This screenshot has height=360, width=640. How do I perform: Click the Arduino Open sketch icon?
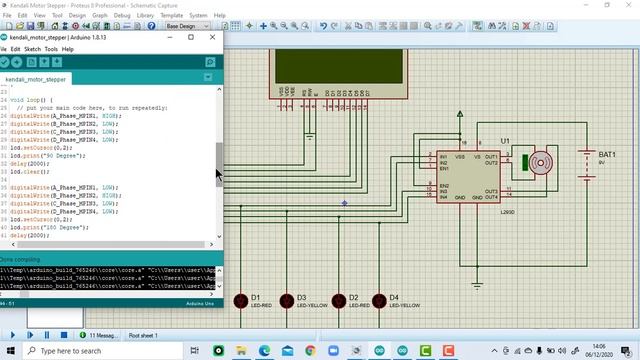(44, 62)
